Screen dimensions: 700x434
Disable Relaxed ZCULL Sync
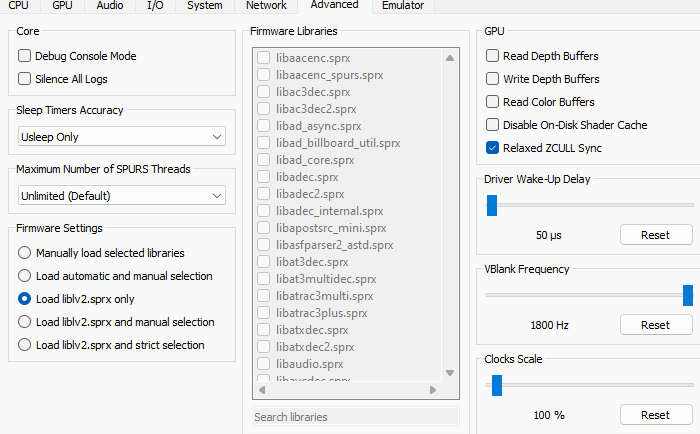(492, 148)
